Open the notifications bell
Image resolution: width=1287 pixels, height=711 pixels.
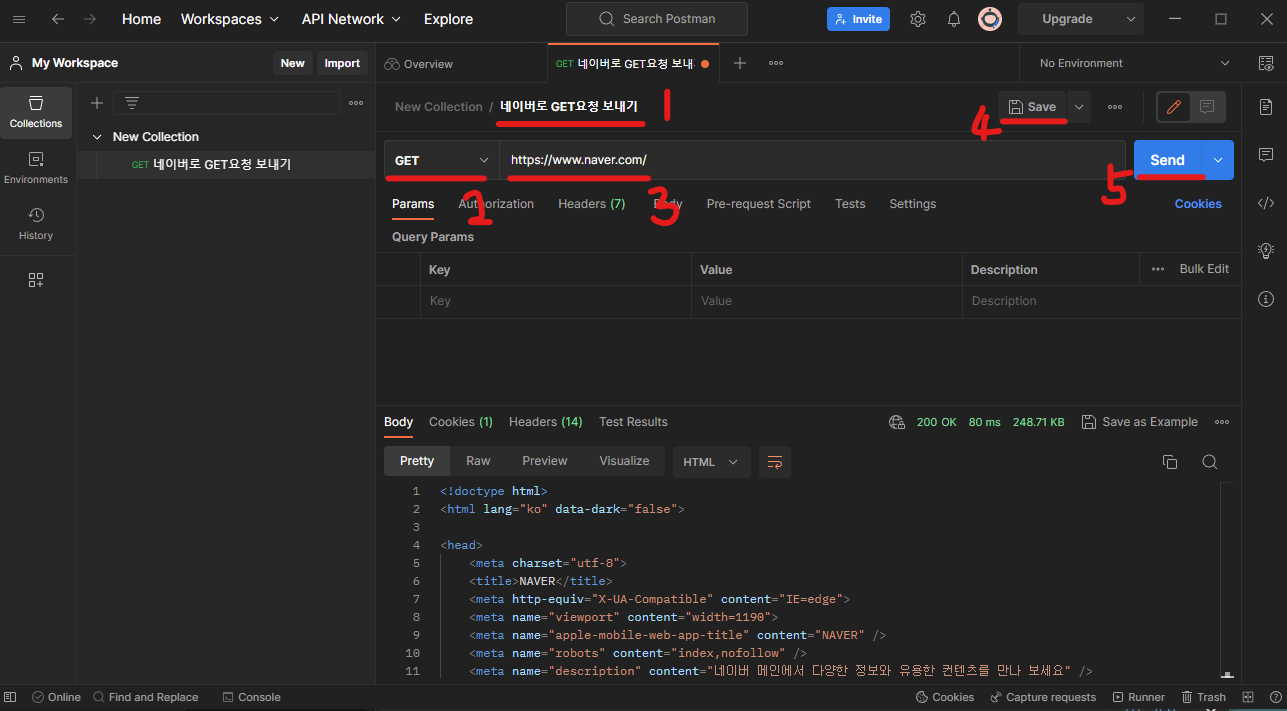954,19
